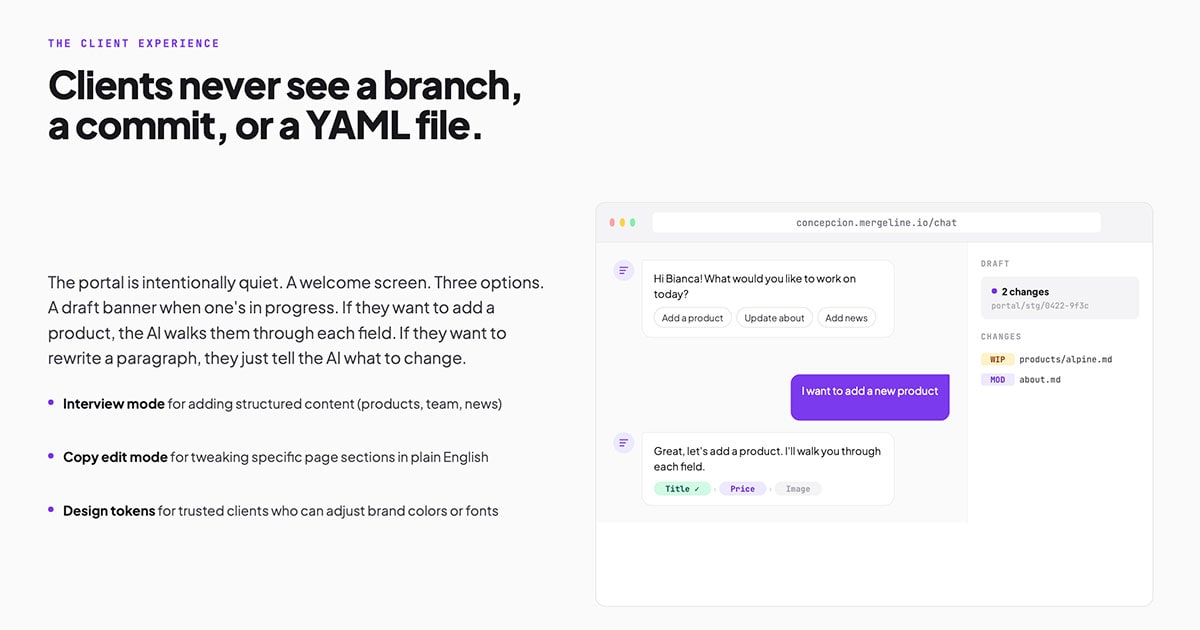Screen dimensions: 1200x630
Task: Click the green traffic-light dot
Action: click(x=633, y=222)
